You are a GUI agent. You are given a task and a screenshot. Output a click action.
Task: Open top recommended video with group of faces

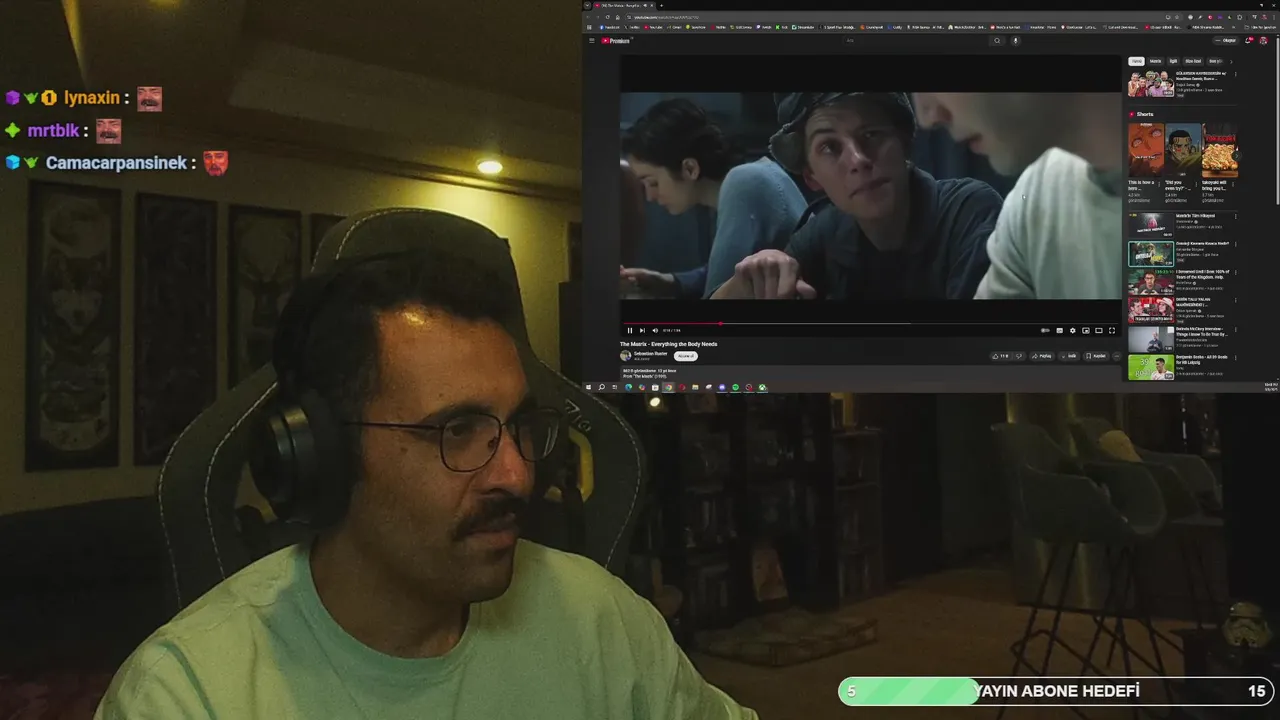(1151, 84)
